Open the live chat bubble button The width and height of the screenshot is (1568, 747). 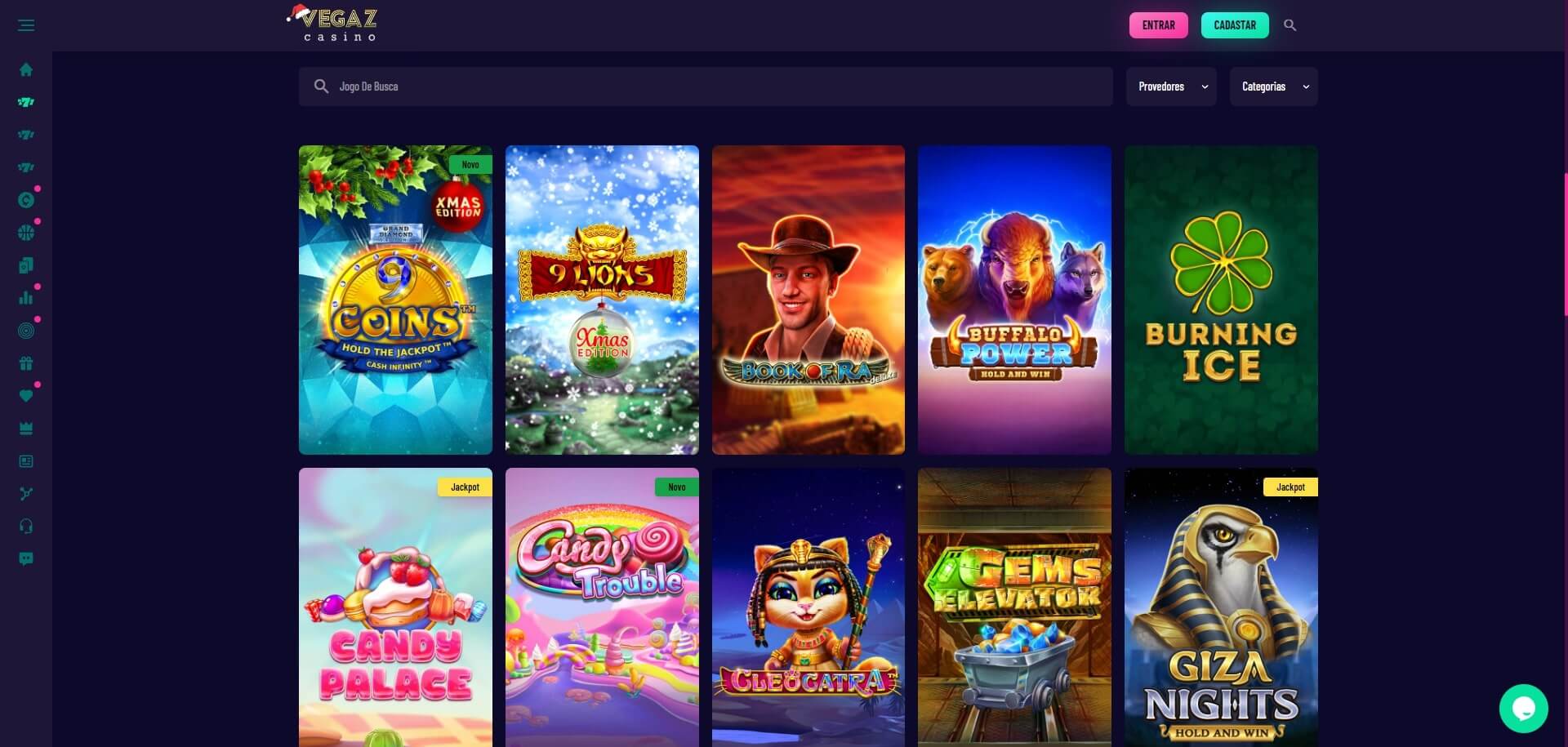pos(1523,709)
